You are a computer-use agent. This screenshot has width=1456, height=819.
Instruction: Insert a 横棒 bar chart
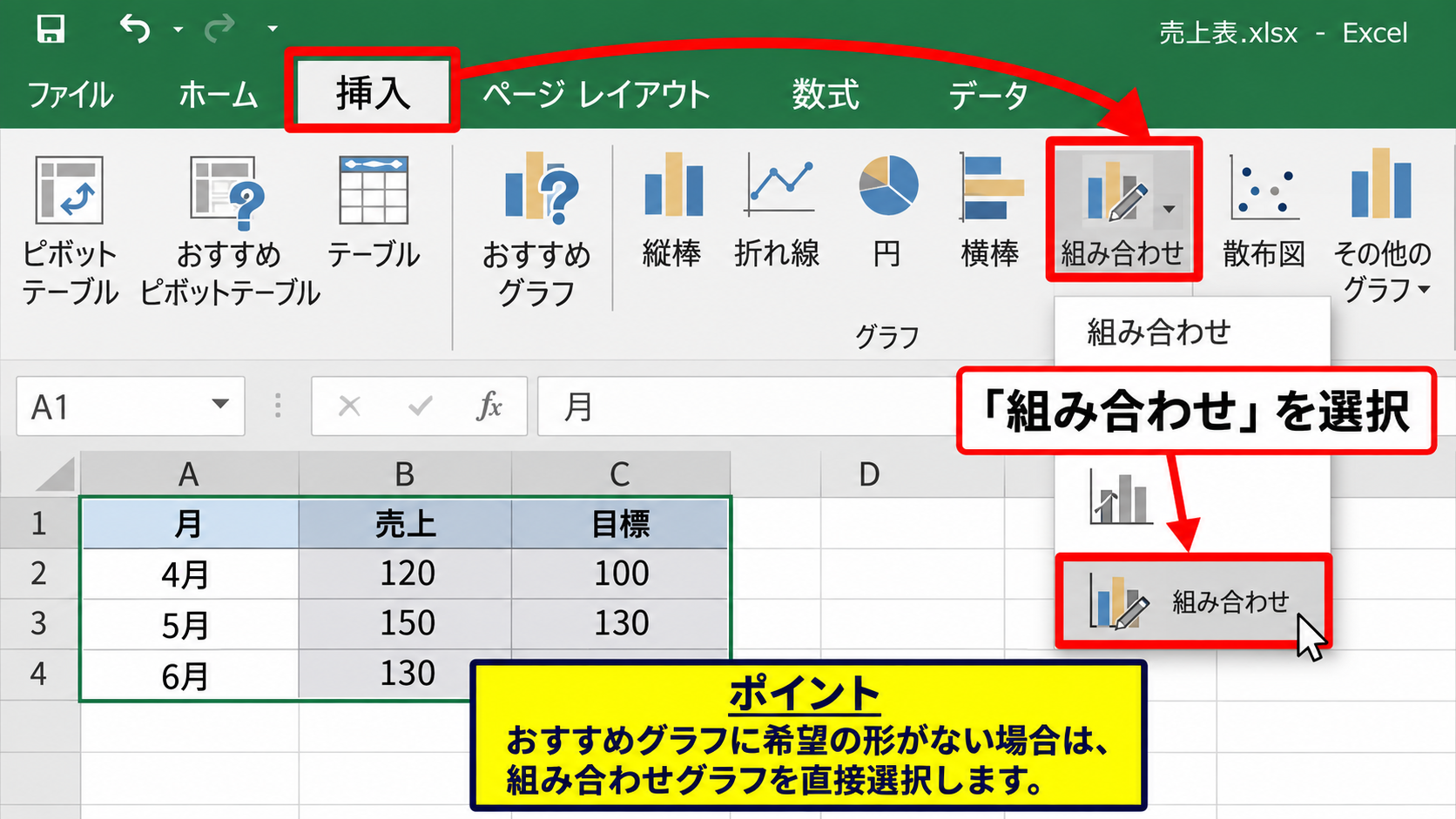(990, 211)
